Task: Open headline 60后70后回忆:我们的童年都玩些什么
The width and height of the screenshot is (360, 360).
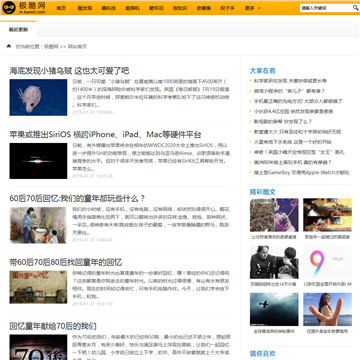Action: [77, 198]
